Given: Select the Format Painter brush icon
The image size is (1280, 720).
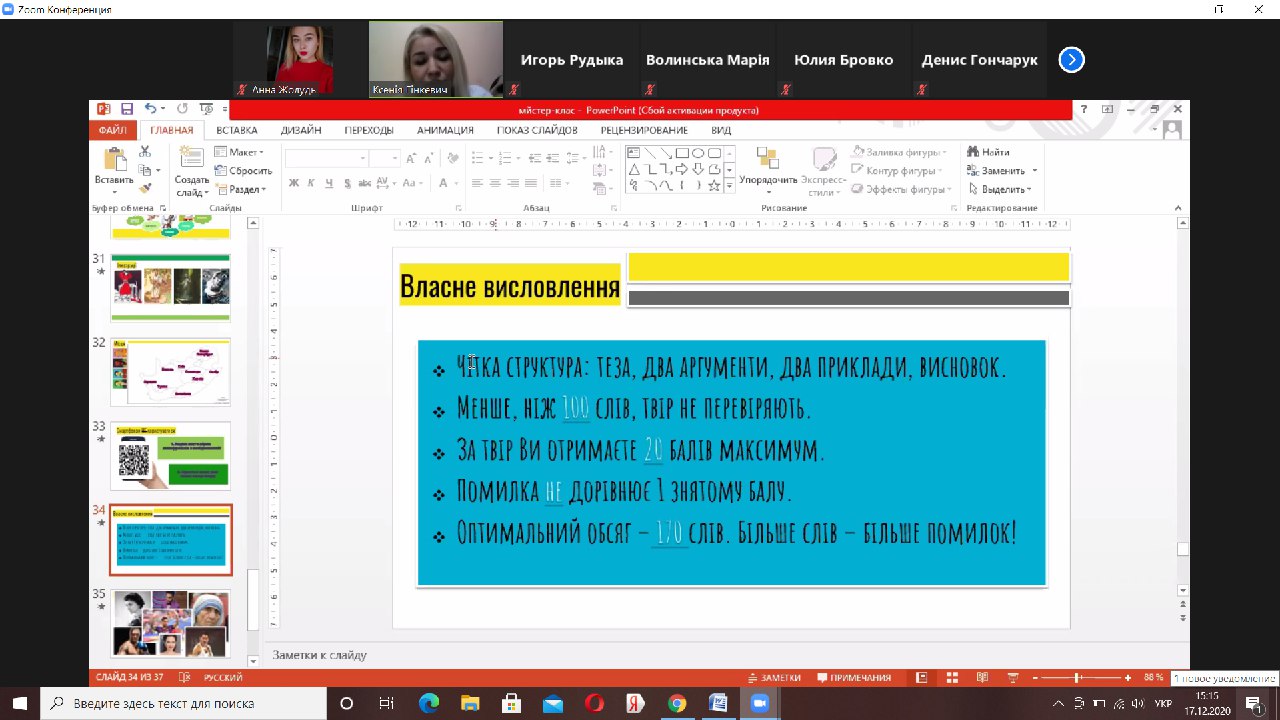Looking at the screenshot, I should [145, 187].
